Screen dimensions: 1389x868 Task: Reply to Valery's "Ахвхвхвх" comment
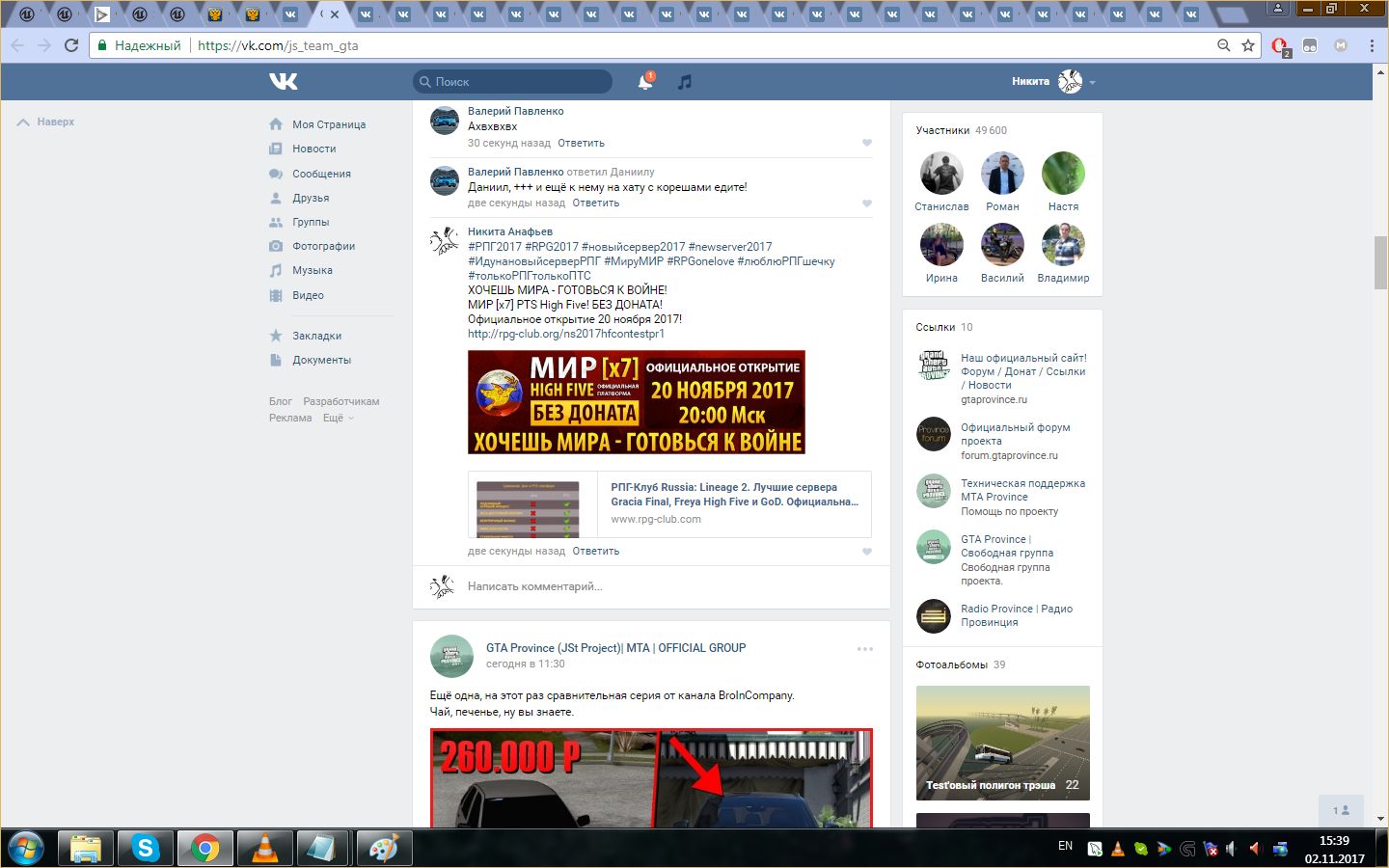[581, 143]
